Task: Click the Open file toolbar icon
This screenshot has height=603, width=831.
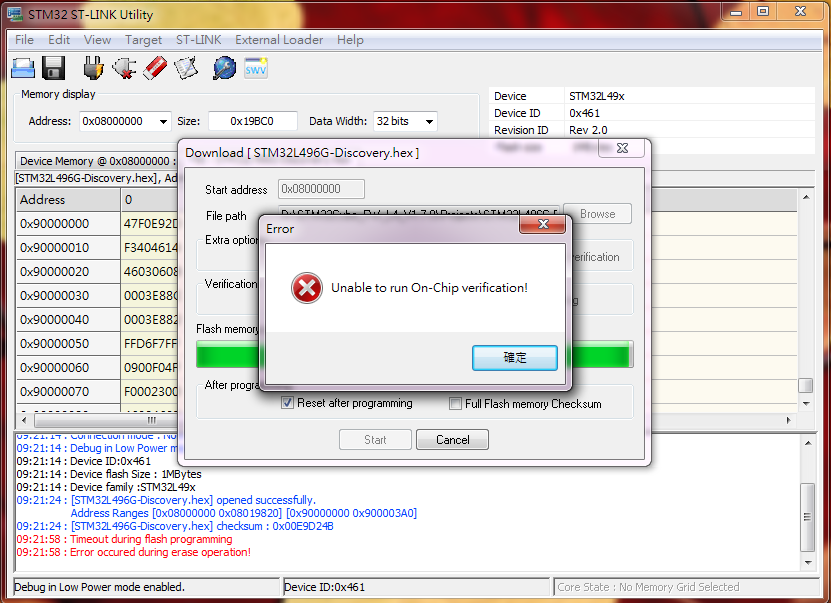Action: [x=23, y=68]
